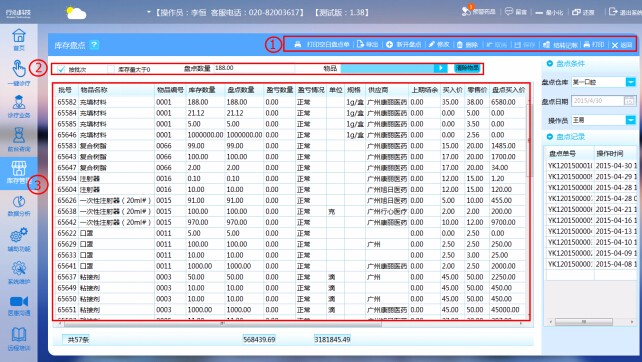Click total value 3181845.49 in footer
The width and height of the screenshot is (642, 362).
(x=332, y=339)
